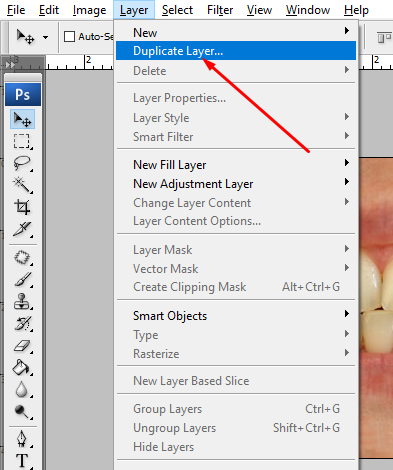393x470 pixels.
Task: Select the Blur tool
Action: [x=22, y=389]
